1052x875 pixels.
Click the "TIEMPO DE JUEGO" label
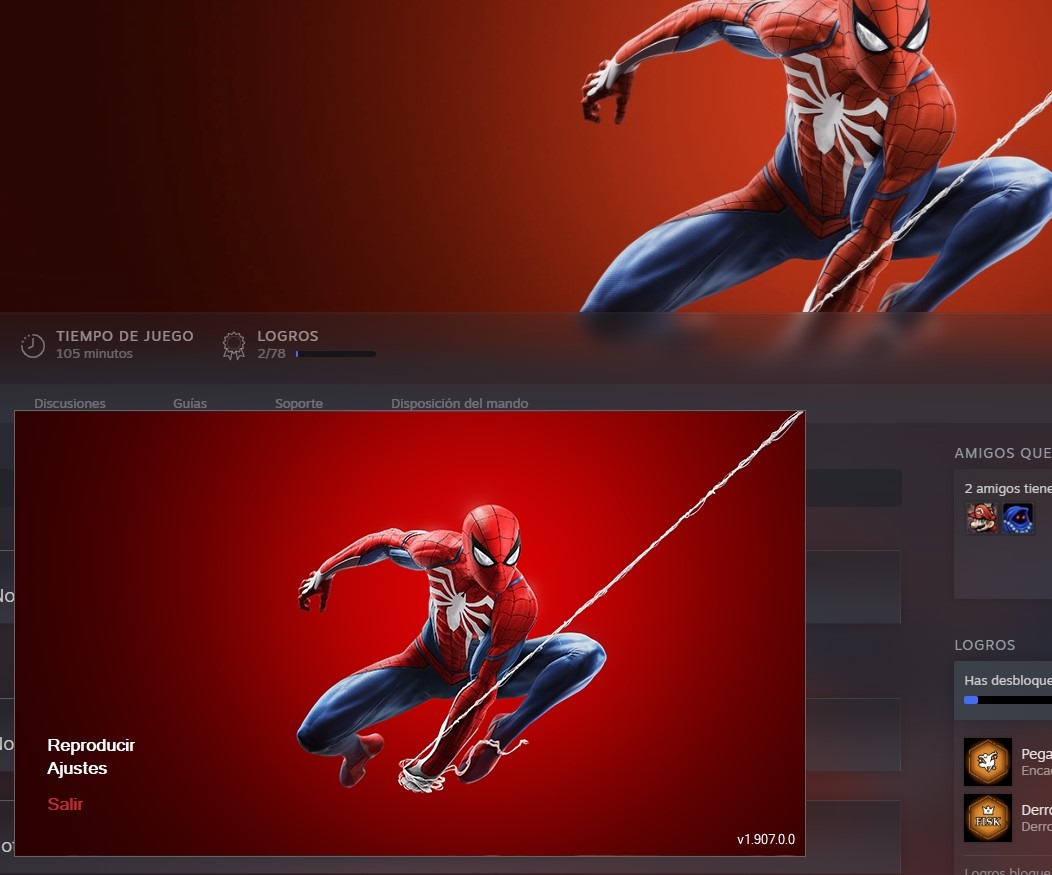(125, 336)
